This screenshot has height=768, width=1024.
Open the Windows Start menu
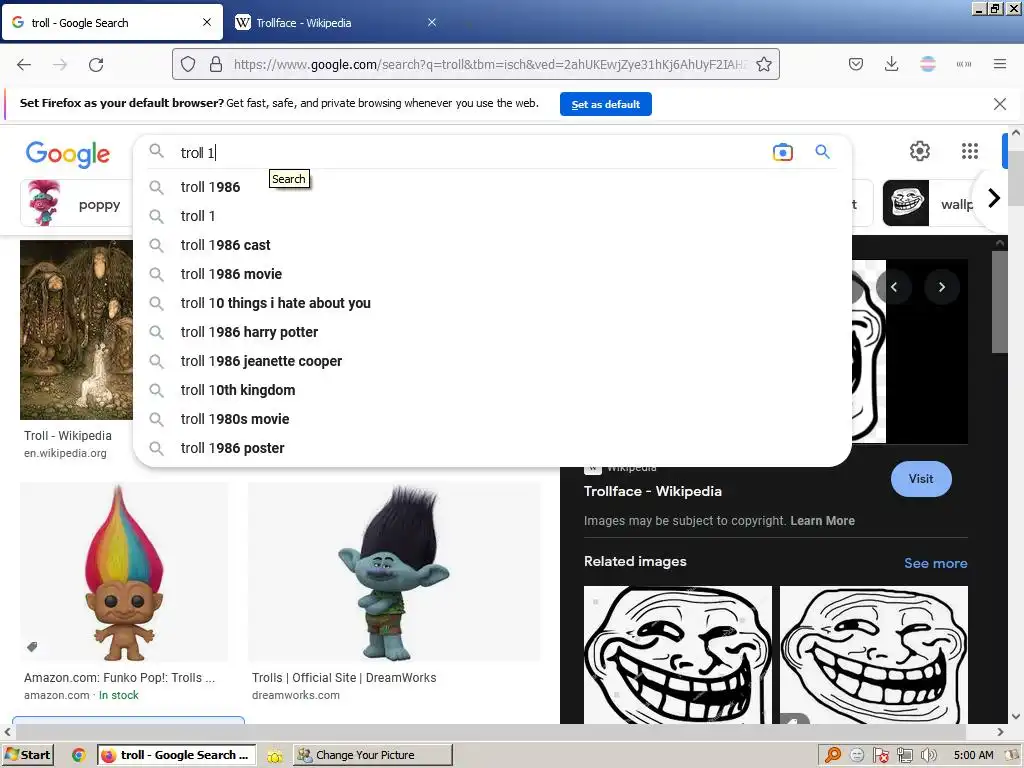click(x=28, y=755)
